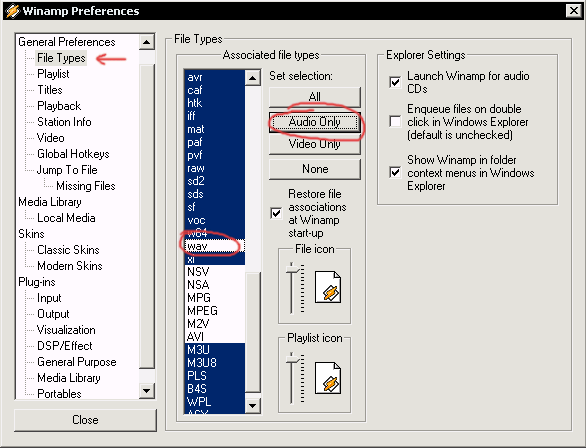This screenshot has width=586, height=448.
Task: Click the Close button at bottom left
Action: click(85, 420)
